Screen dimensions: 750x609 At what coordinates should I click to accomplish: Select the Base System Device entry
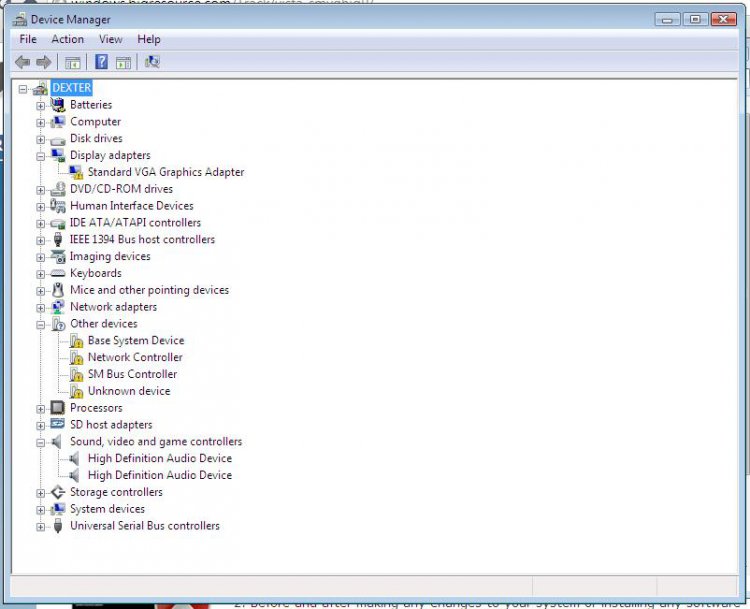click(136, 341)
